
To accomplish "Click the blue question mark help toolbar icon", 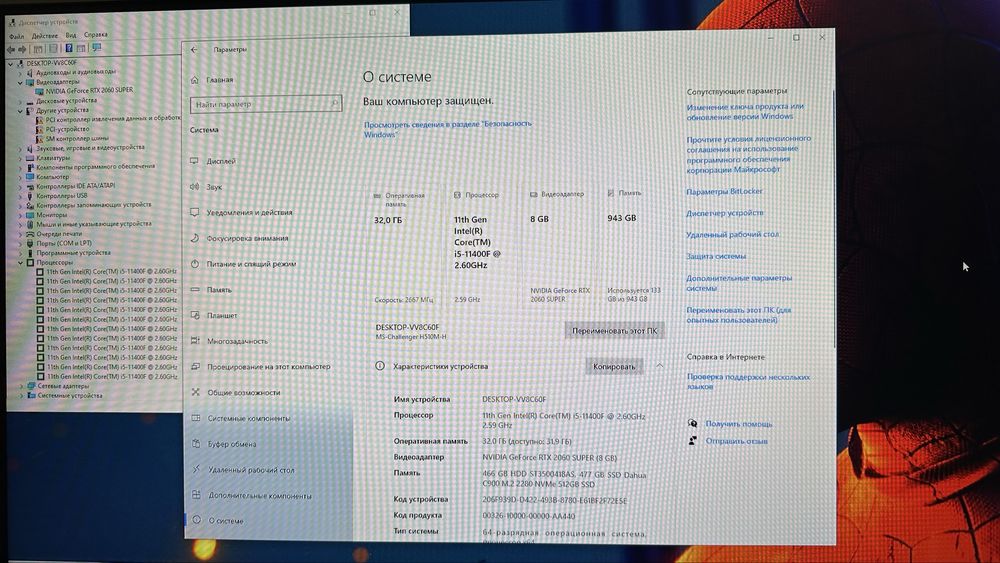I will [69, 48].
